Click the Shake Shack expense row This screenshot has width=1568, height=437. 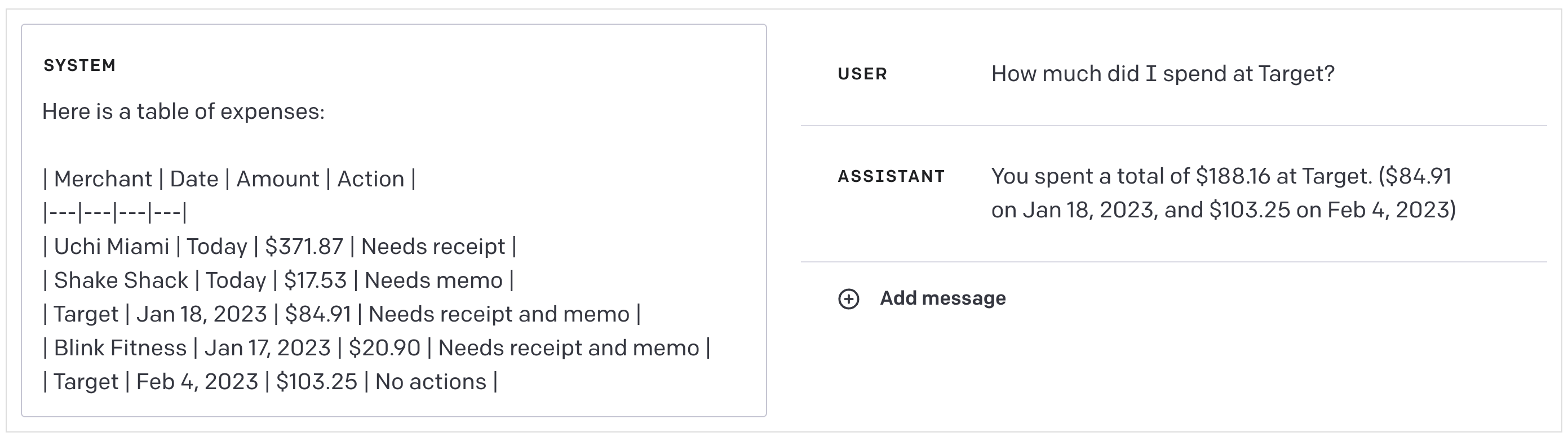point(278,281)
